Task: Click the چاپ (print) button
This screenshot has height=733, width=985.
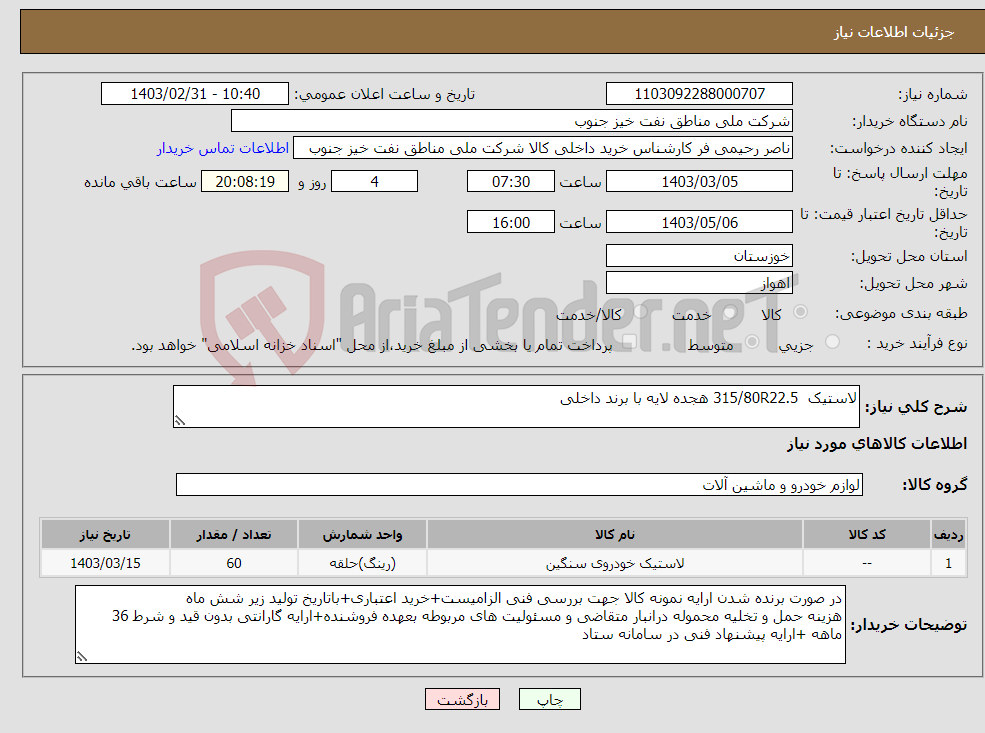Action: [x=550, y=699]
